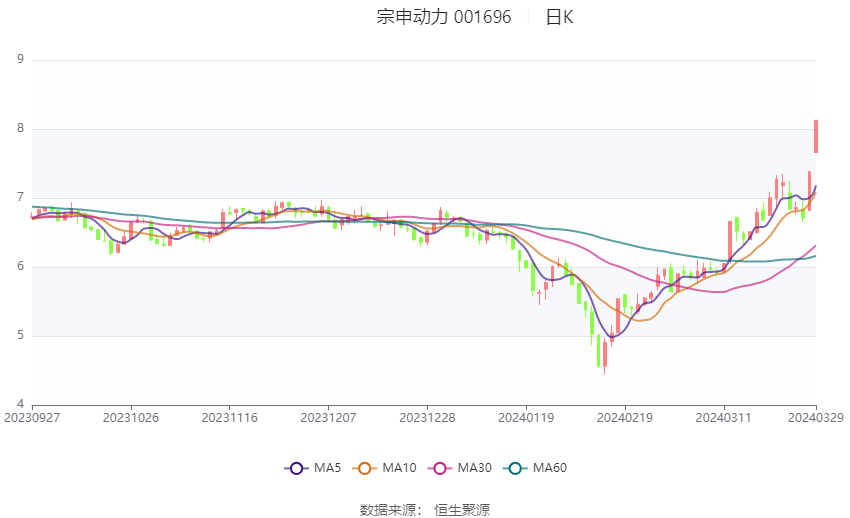Click the price axis label 6

(x=21, y=266)
